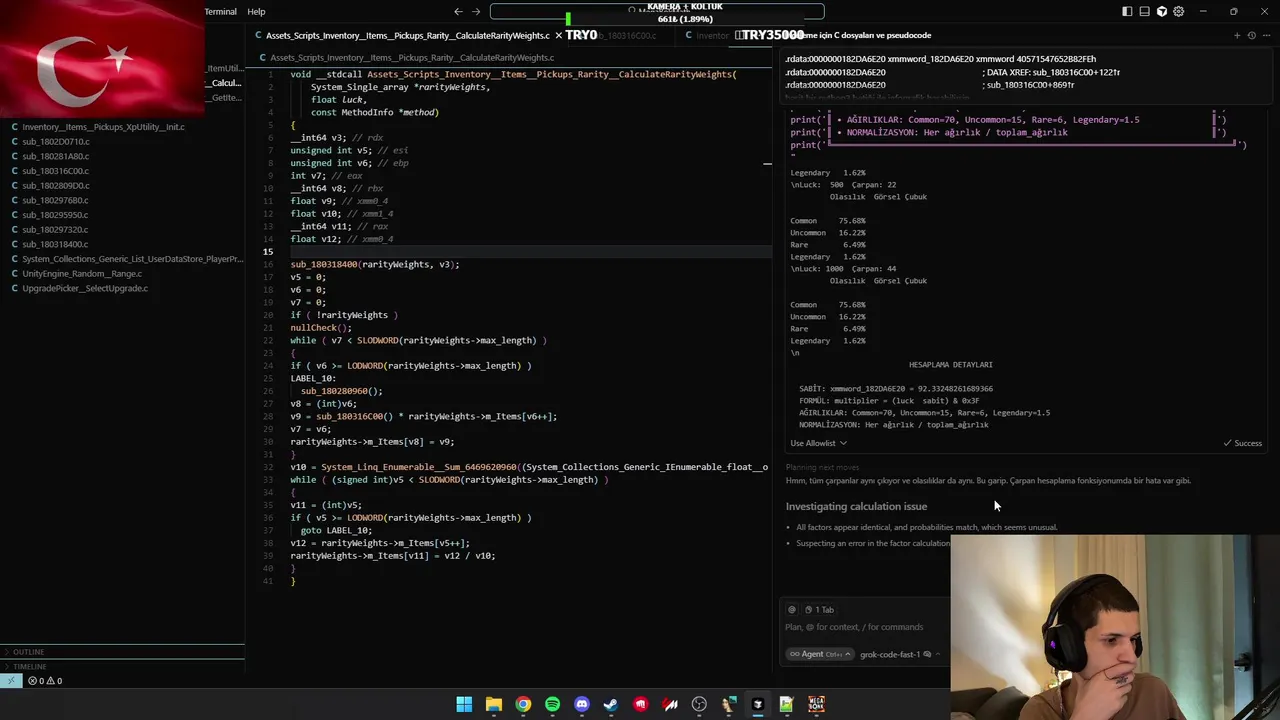Image resolution: width=1280 pixels, height=720 pixels.
Task: Click HESAPLAMA DETAYLARI heading in chat output
Action: (x=950, y=365)
